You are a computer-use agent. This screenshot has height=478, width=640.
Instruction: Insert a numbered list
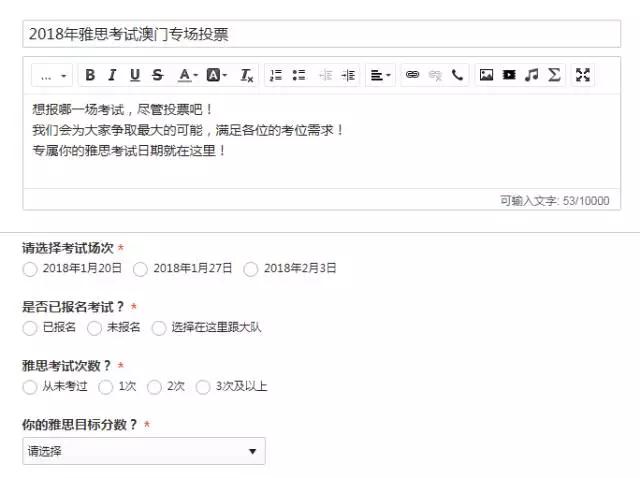click(276, 75)
